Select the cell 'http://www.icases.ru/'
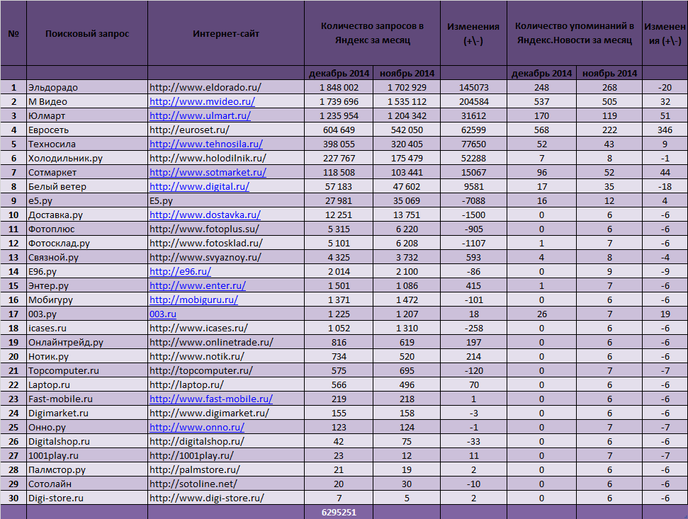Image resolution: width=688 pixels, height=519 pixels. click(x=226, y=328)
